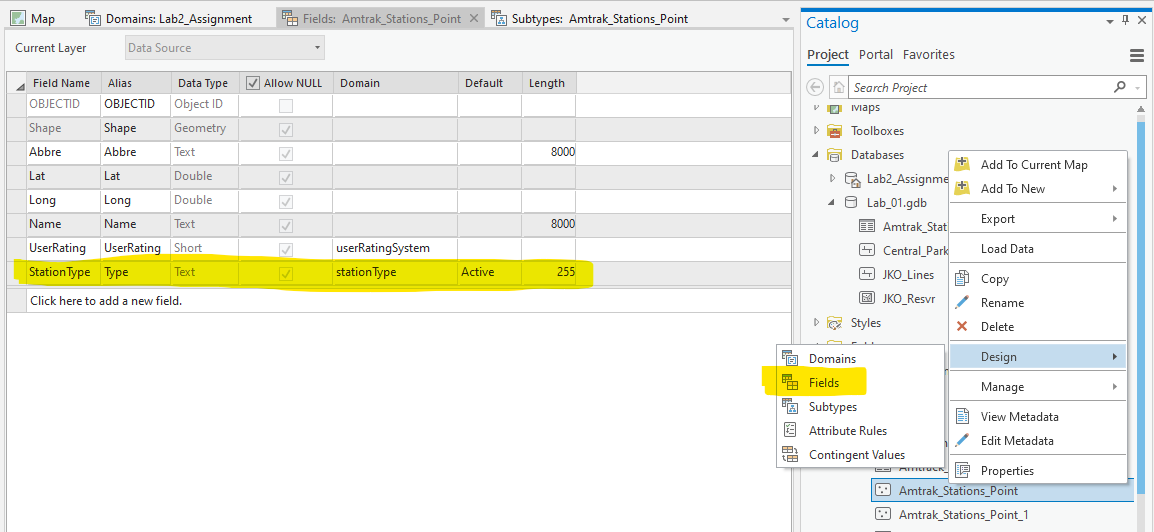
Task: Click the Copy icon in context menu
Action: (x=962, y=279)
